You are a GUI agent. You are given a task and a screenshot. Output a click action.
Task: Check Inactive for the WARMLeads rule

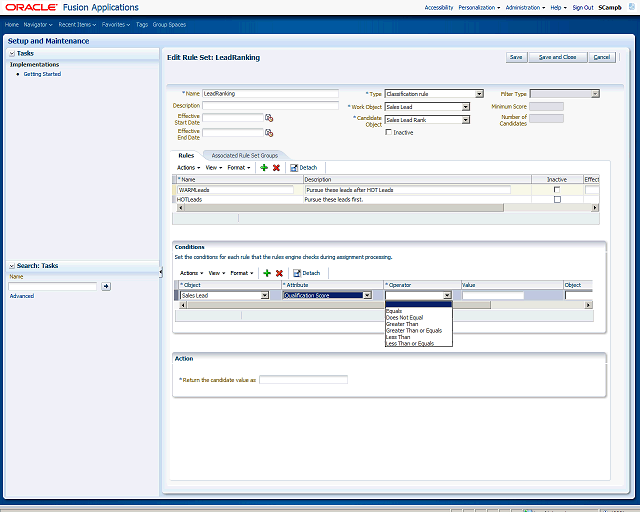click(557, 189)
